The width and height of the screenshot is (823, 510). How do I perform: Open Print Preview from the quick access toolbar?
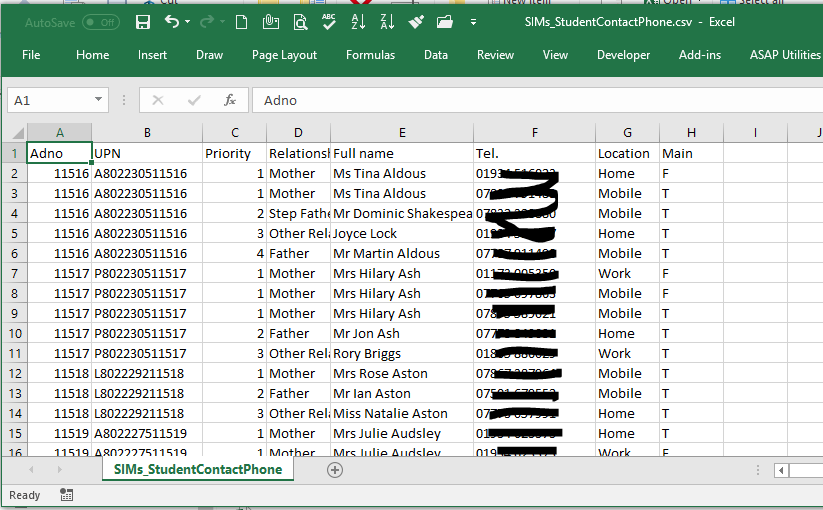(x=300, y=22)
